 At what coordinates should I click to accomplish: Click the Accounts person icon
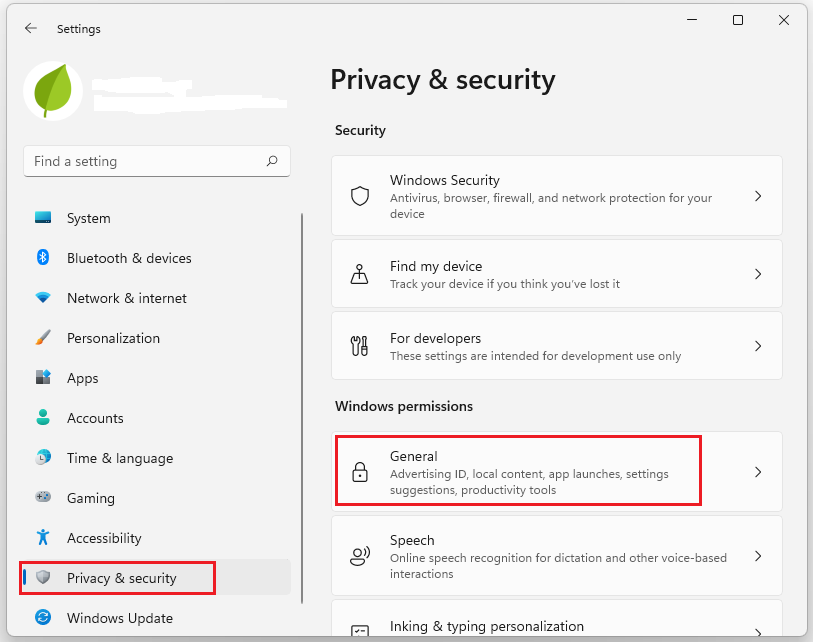[43, 417]
